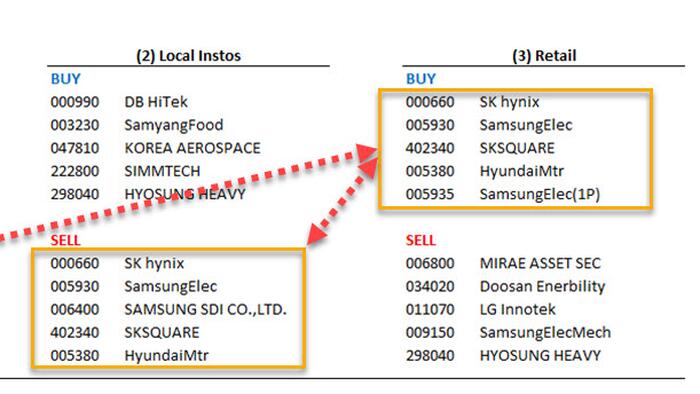This screenshot has height=394, width=700.
Task: Select the "KOREA AEROSPACE" entry
Action: coord(192,149)
